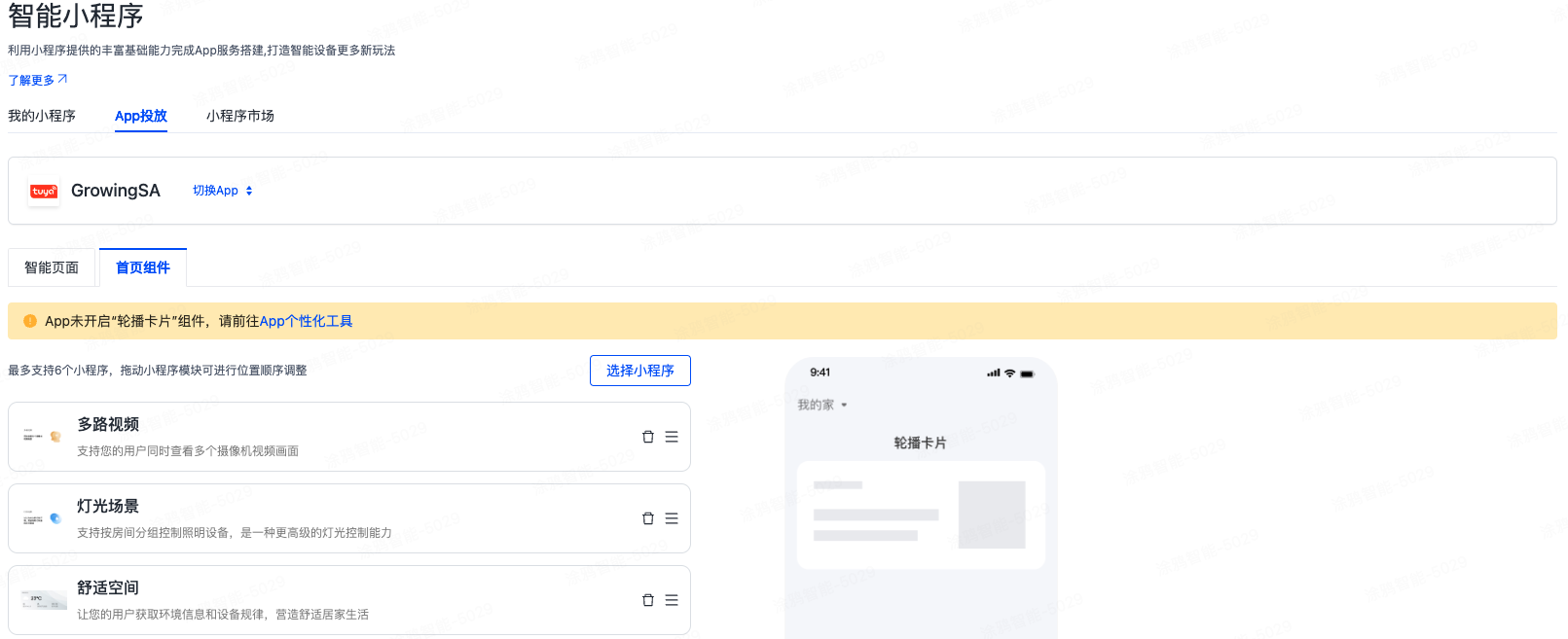Delete the 舒适空间 mini program
The image size is (1568, 639).
[x=647, y=600]
